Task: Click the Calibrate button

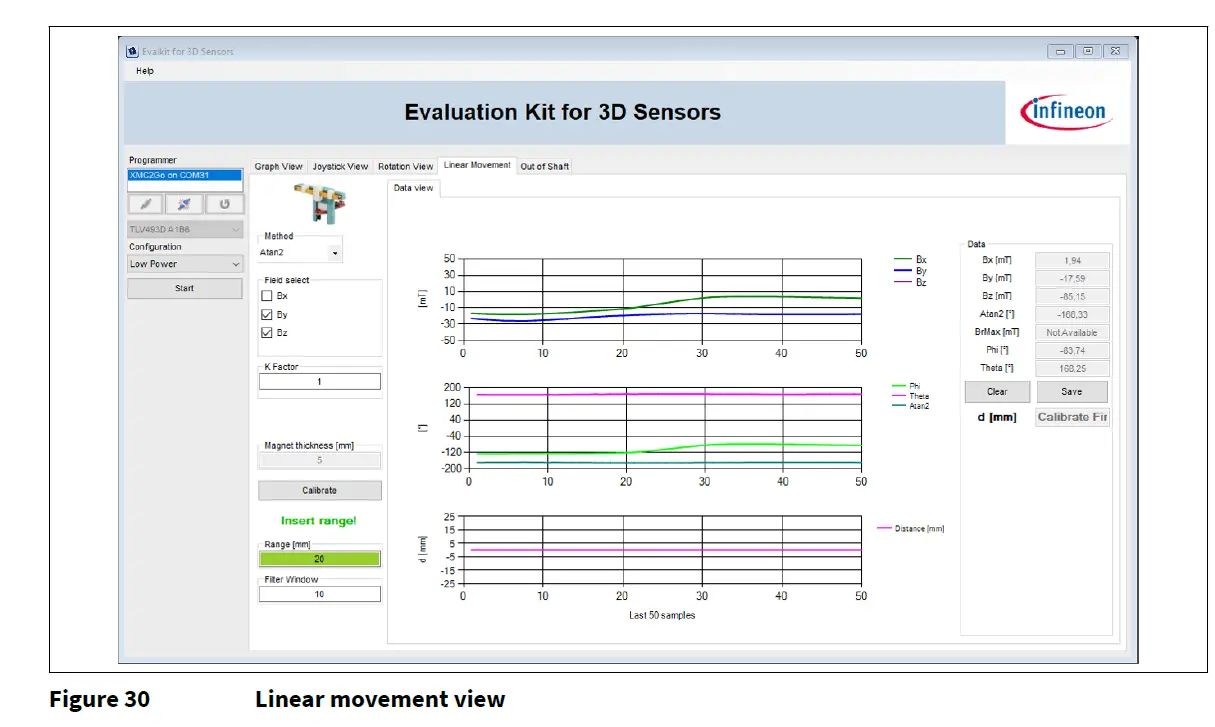Action: [319, 490]
